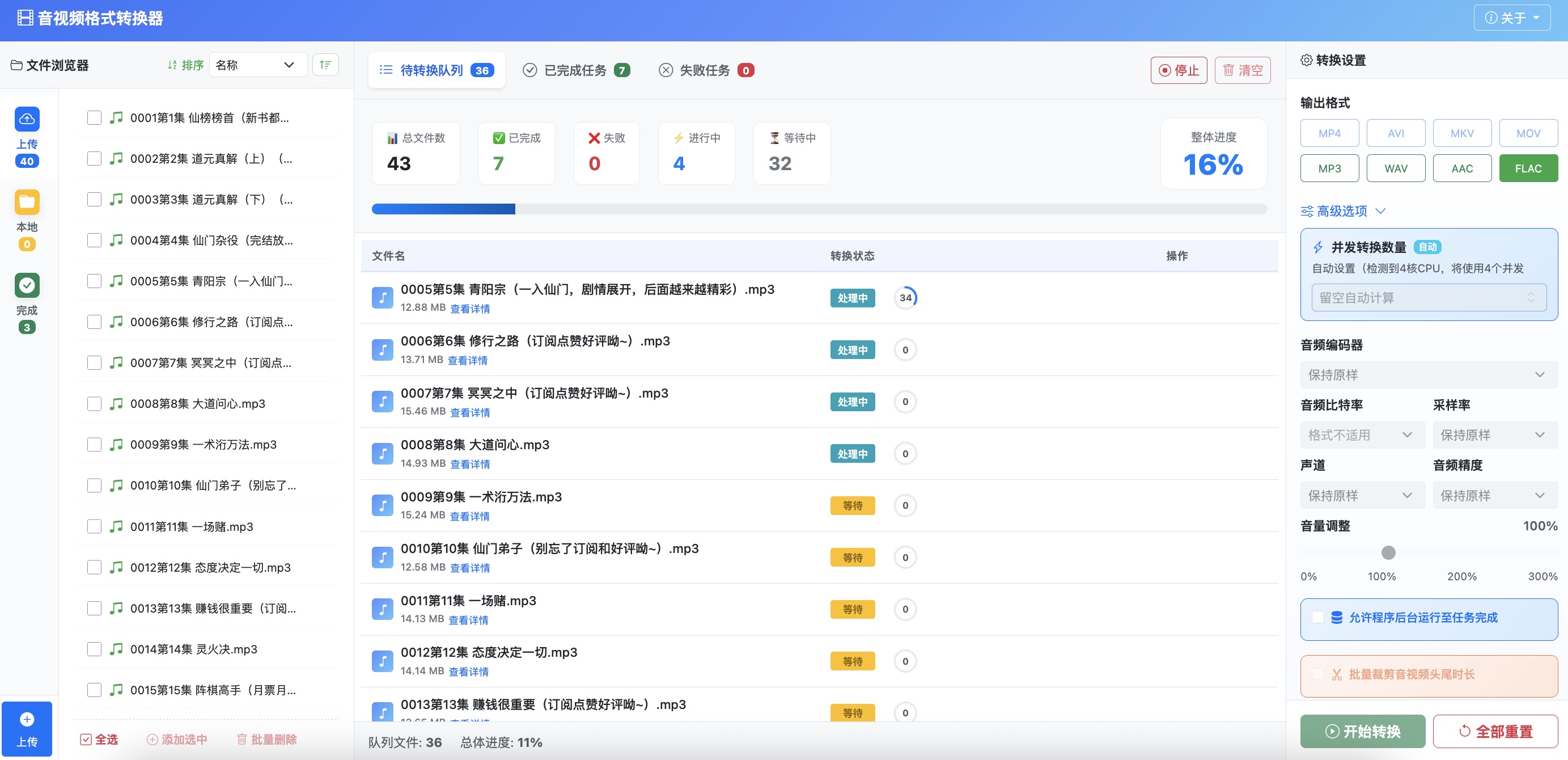The width and height of the screenshot is (1568, 760).
Task: Open 查看详情 link for 0009第9集
Action: tap(469, 516)
